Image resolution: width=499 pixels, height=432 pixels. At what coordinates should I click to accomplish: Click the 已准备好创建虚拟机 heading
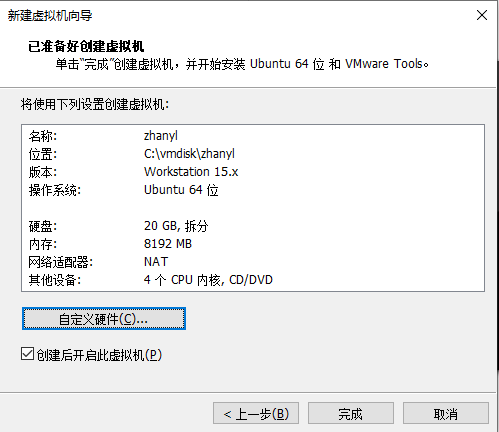(86, 46)
